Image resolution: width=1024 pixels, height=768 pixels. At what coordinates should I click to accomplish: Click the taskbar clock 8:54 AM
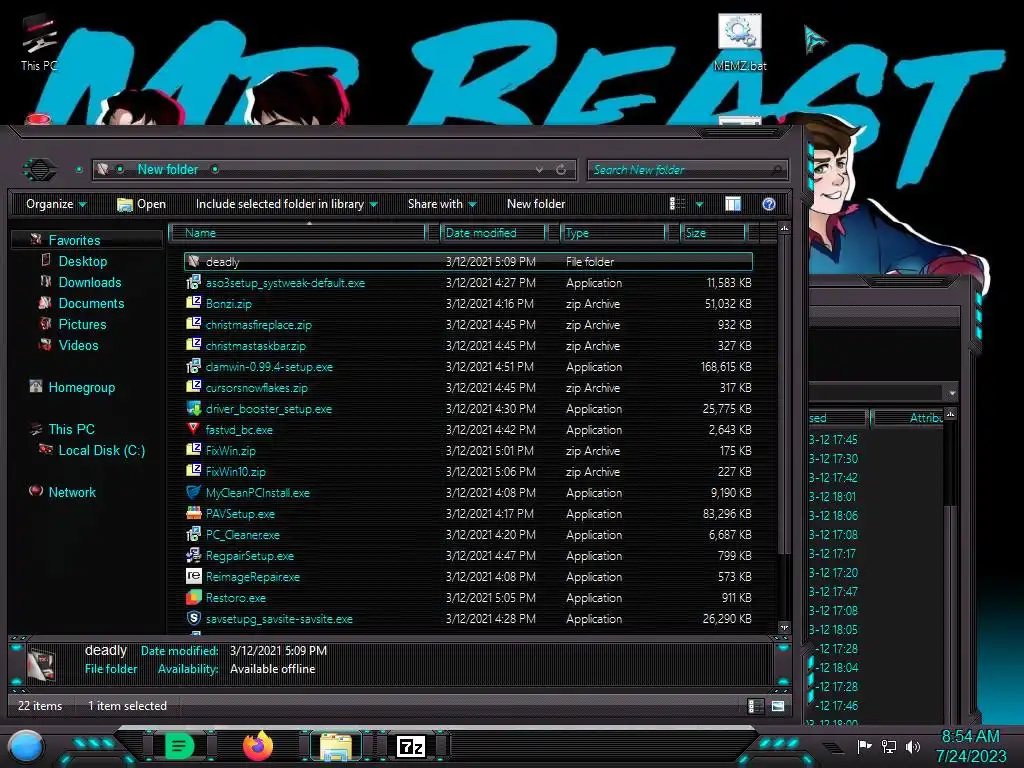970,737
